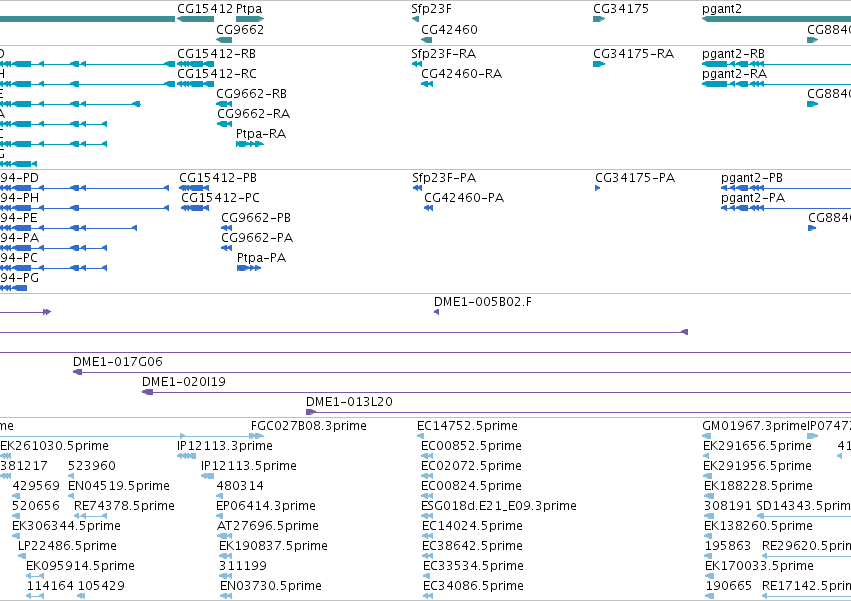This screenshot has height=601, width=851.
Task: Select the pgant2 gene label
Action: click(721, 9)
